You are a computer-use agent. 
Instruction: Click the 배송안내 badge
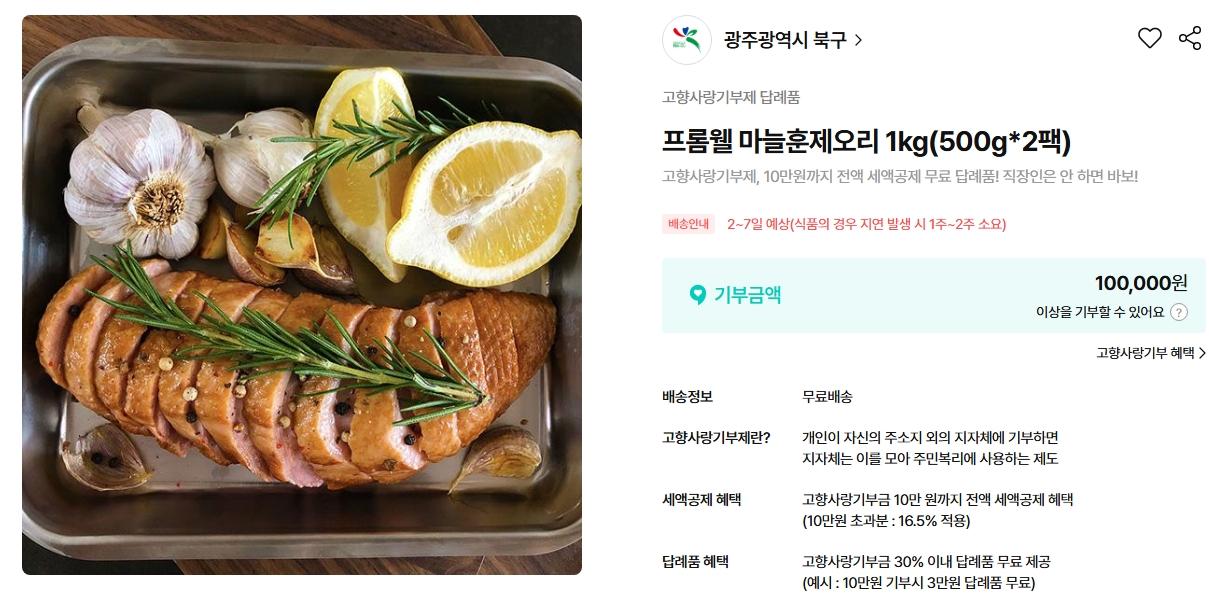[689, 224]
